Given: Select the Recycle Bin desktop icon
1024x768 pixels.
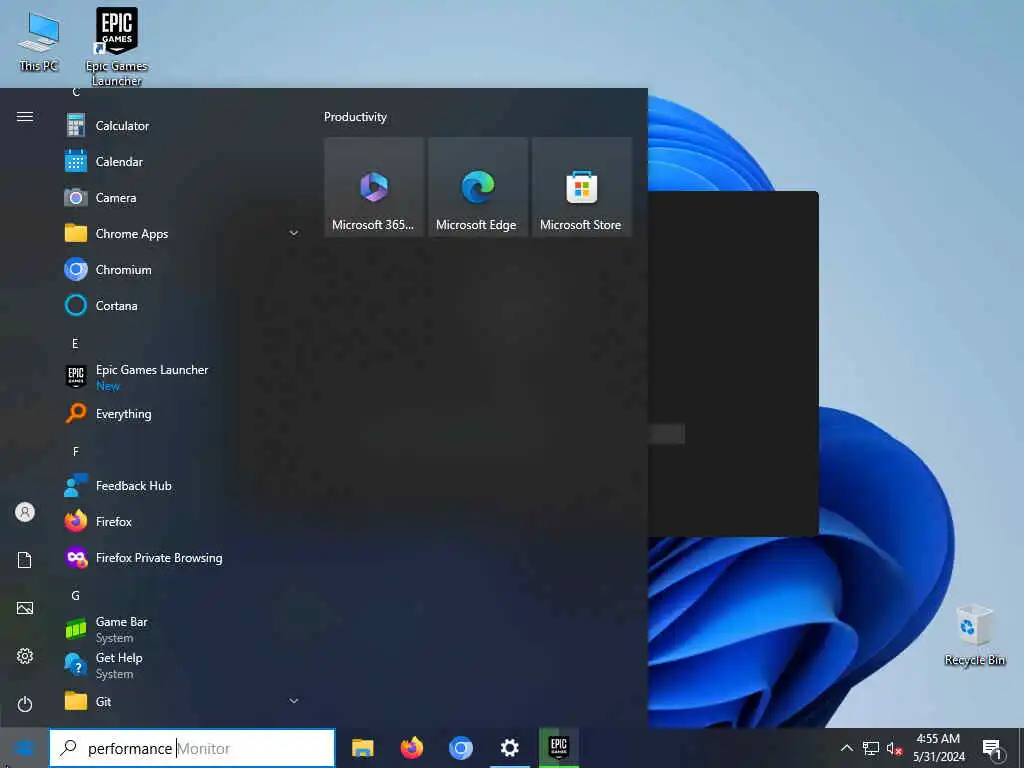Looking at the screenshot, I should tap(974, 635).
